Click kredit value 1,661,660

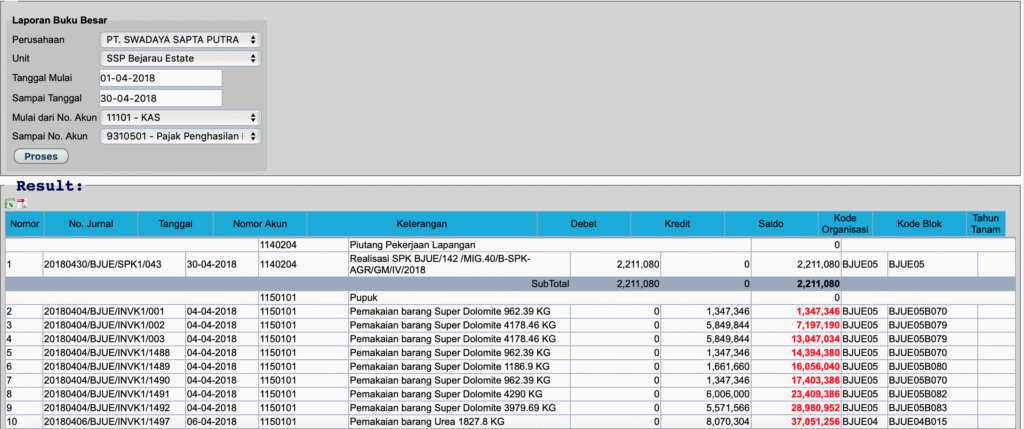click(x=728, y=366)
